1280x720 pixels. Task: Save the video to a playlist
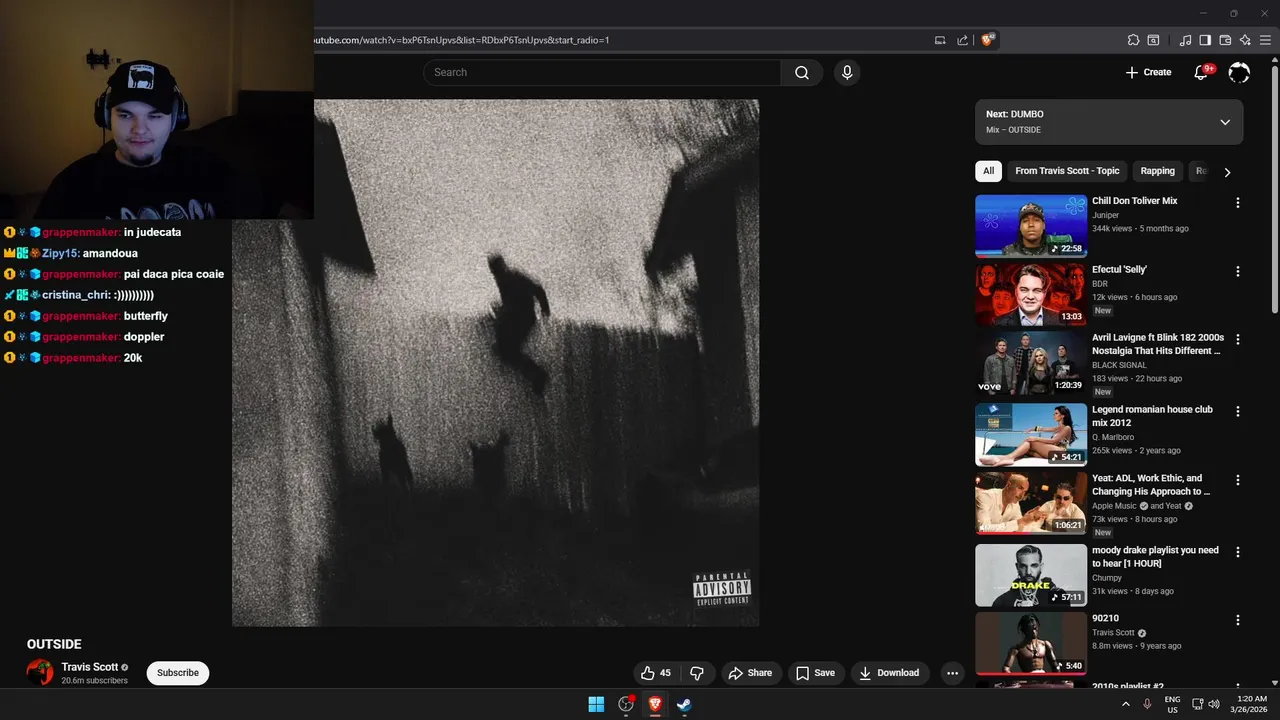pos(815,673)
